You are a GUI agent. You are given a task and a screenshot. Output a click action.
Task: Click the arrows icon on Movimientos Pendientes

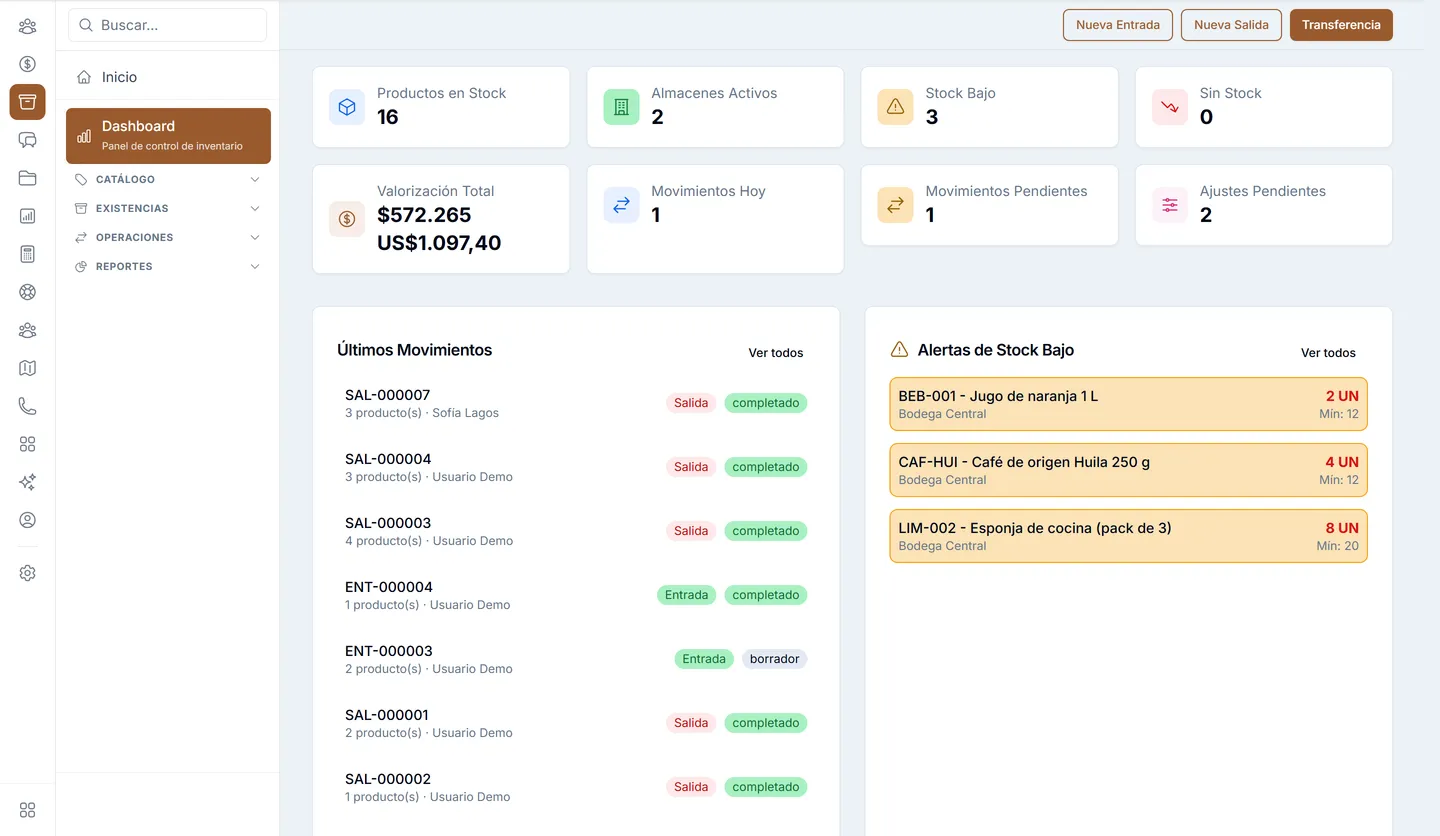click(895, 205)
